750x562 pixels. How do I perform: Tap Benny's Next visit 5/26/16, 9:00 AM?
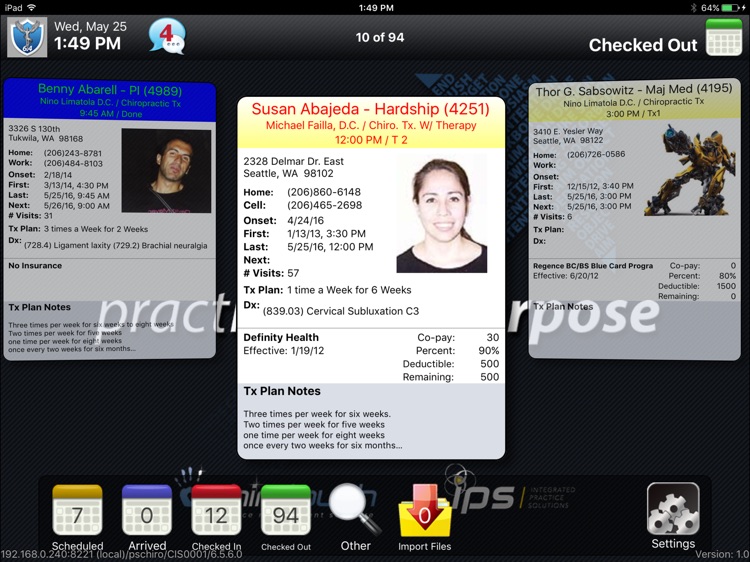point(77,206)
